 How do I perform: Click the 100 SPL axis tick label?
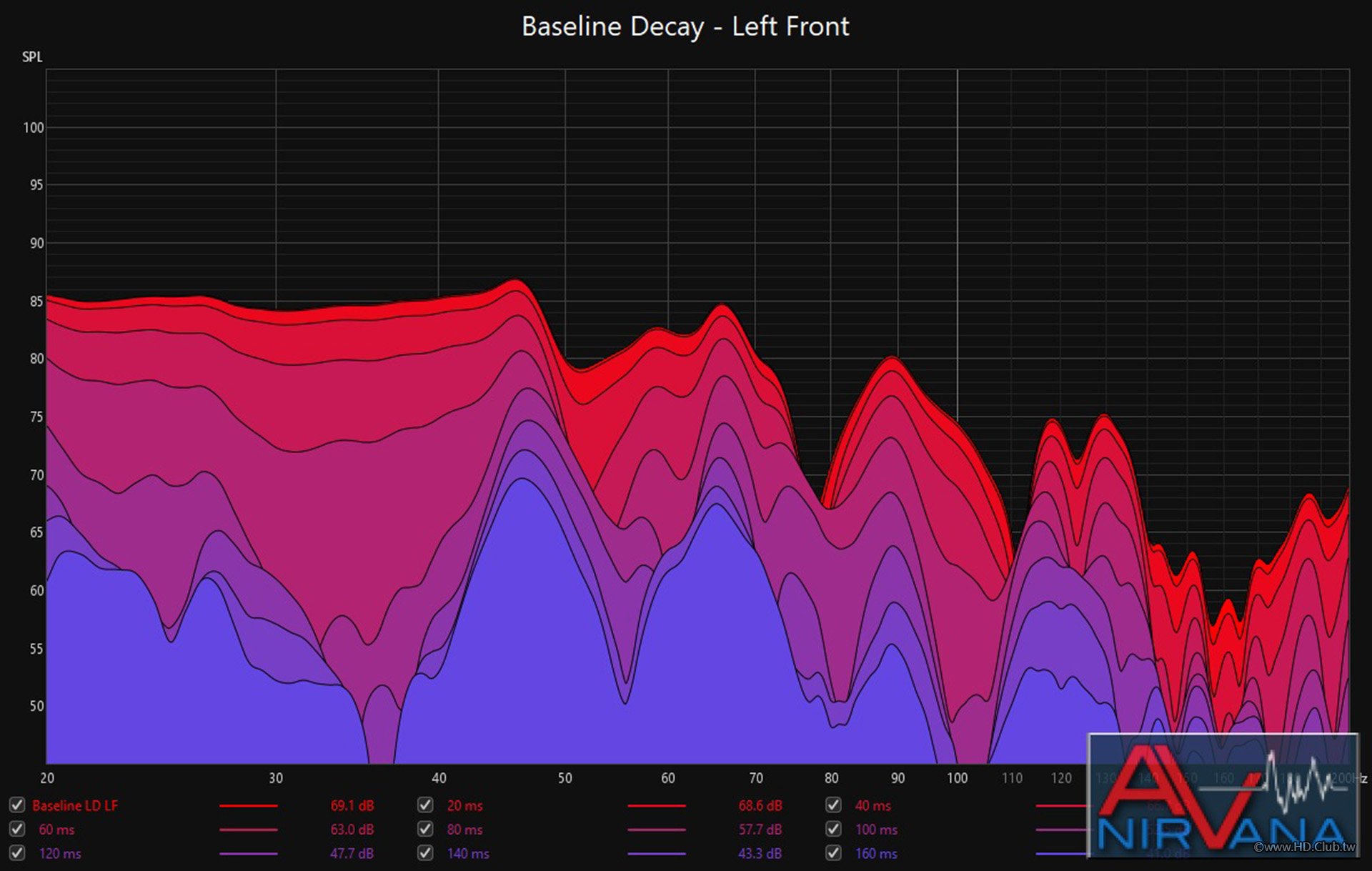(x=34, y=128)
